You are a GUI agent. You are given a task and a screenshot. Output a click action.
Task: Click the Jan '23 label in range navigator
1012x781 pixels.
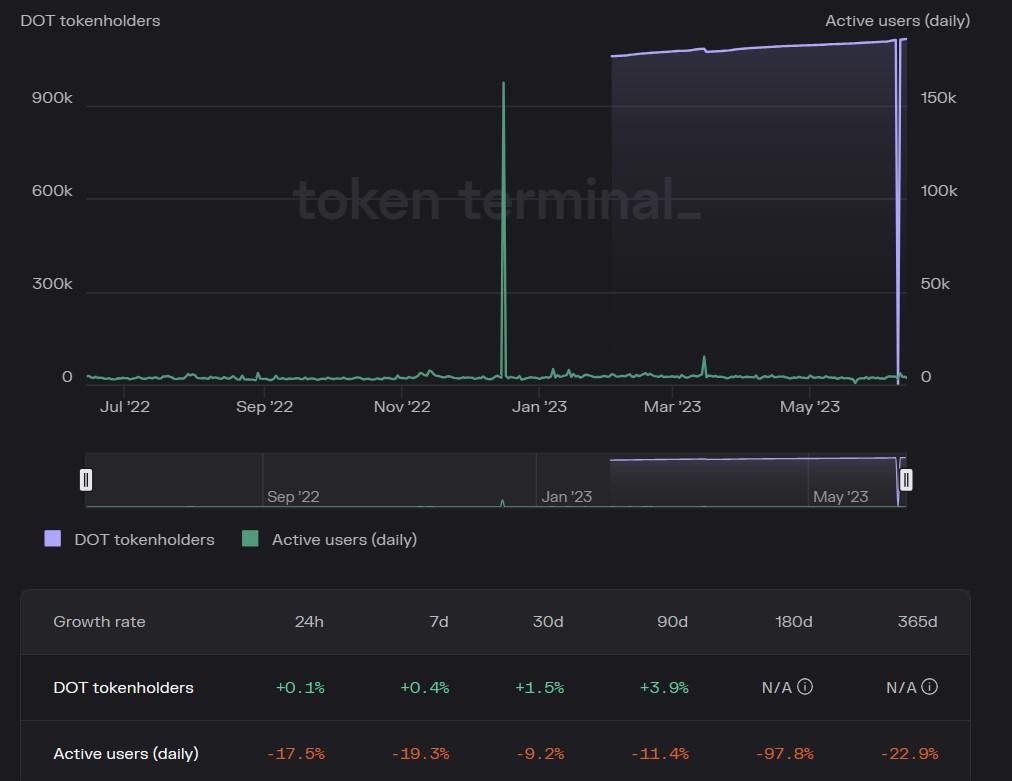567,496
